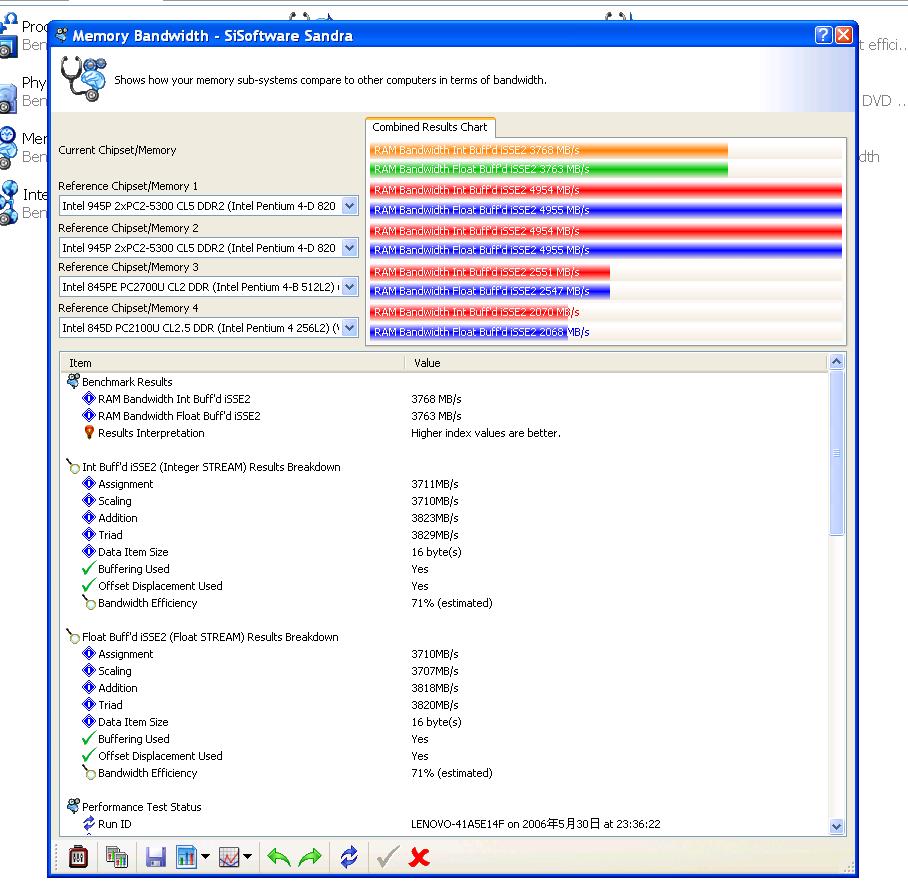
Task: Click the orange current Int bandwidth bar
Action: 548,150
